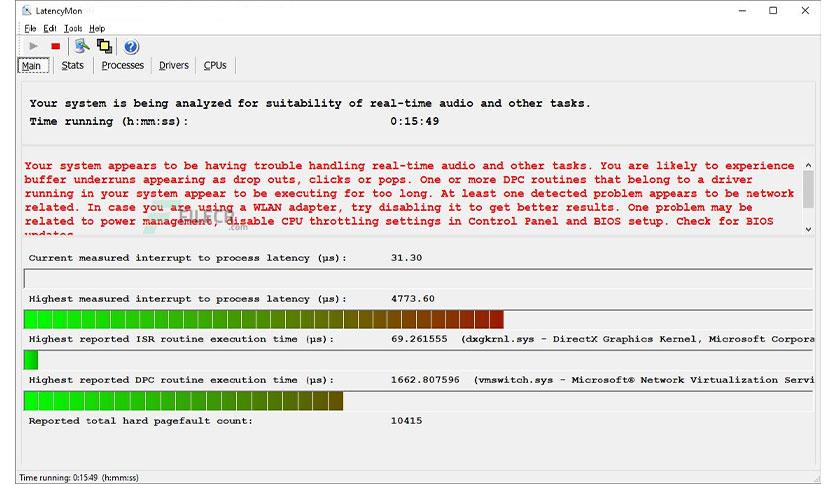This screenshot has height=484, width=836.
Task: Click 'Highest measured interrupt to process latency' label
Action: pyautogui.click(x=188, y=299)
